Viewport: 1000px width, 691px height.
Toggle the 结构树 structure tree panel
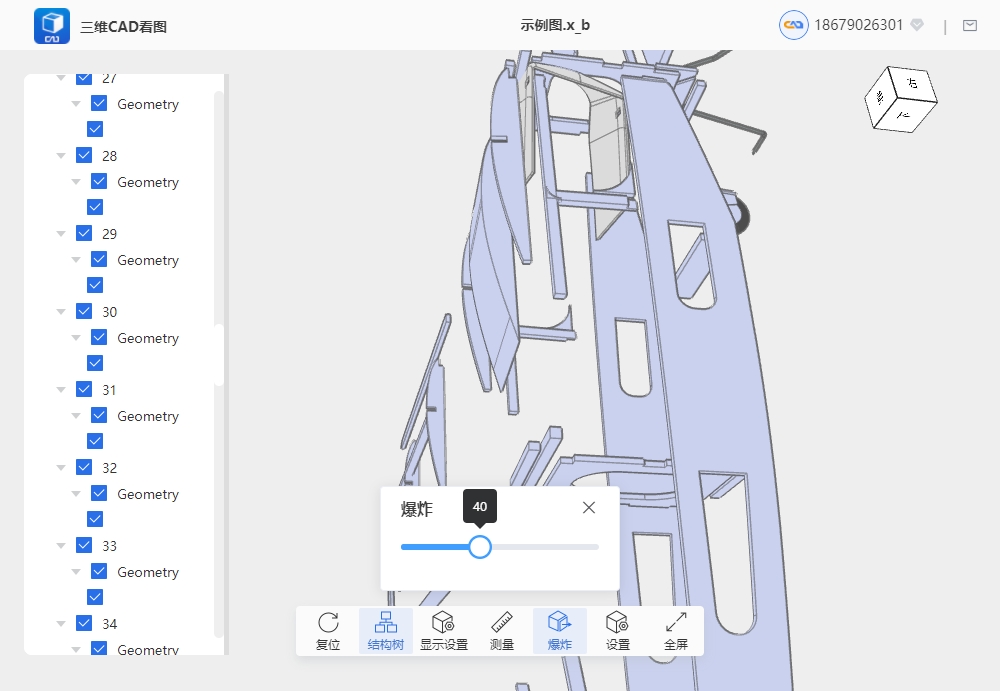pos(385,631)
